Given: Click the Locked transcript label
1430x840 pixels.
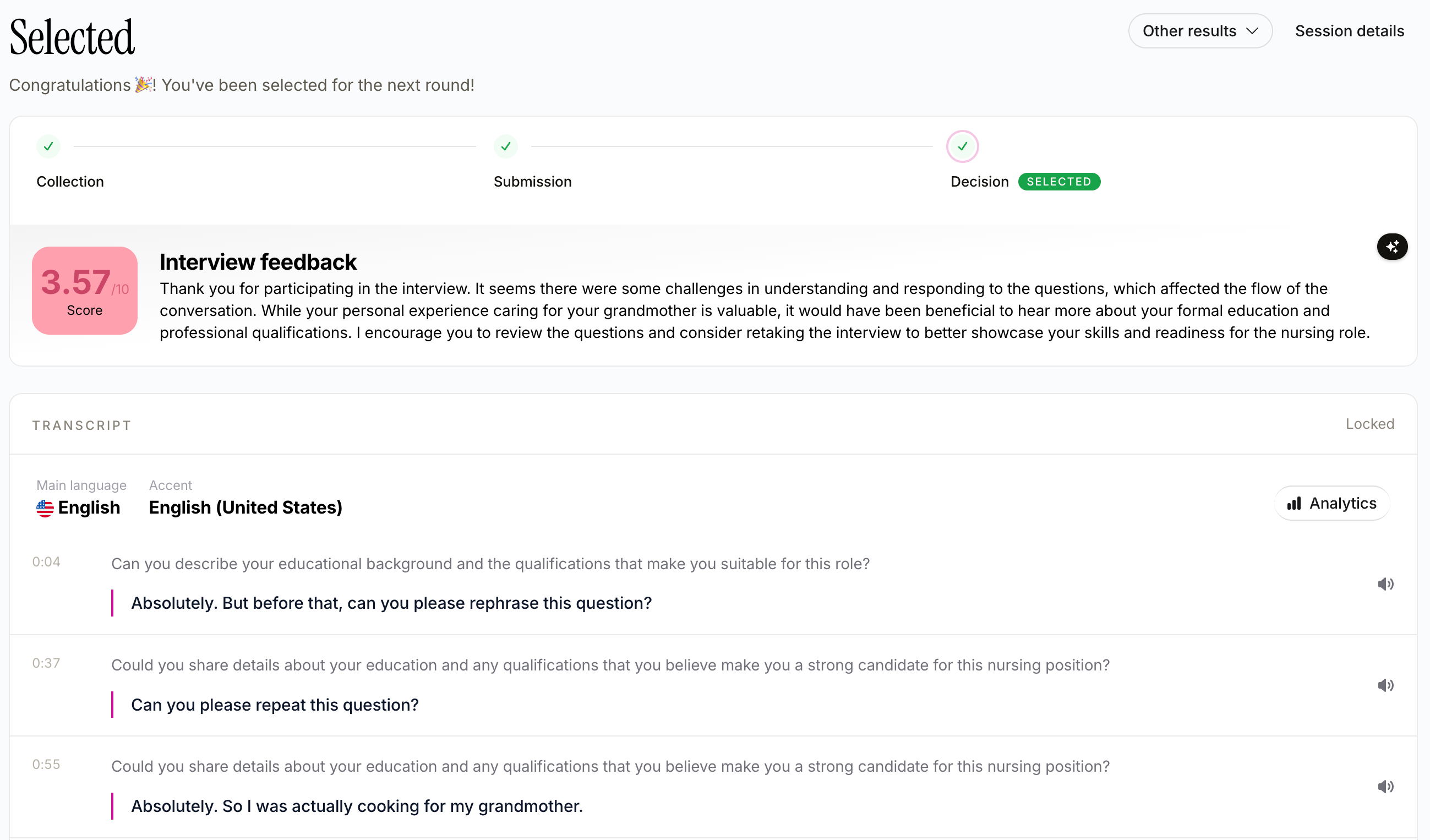Looking at the screenshot, I should coord(1369,424).
